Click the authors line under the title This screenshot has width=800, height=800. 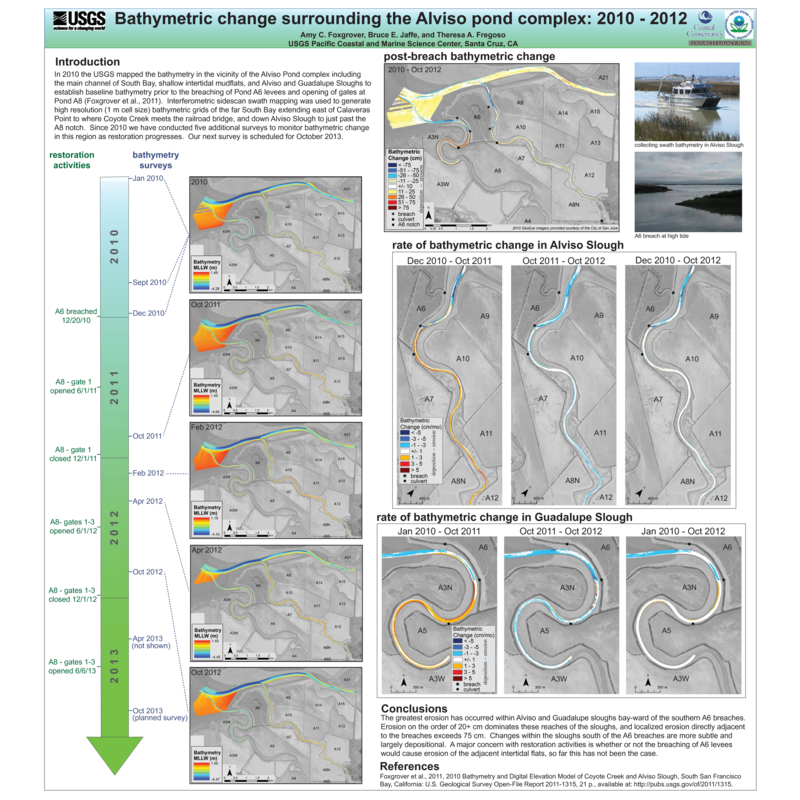(403, 35)
